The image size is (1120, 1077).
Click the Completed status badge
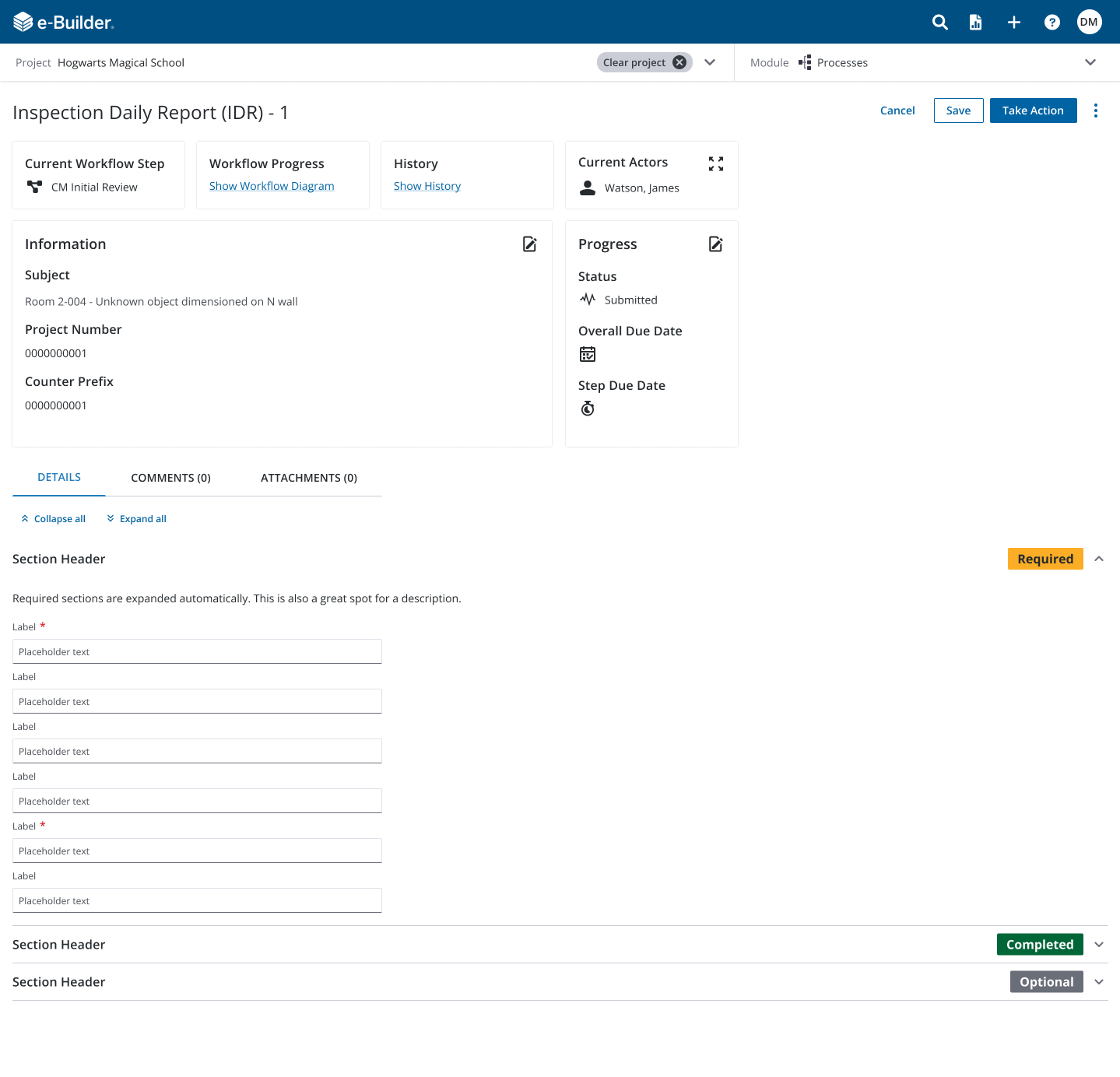1040,945
